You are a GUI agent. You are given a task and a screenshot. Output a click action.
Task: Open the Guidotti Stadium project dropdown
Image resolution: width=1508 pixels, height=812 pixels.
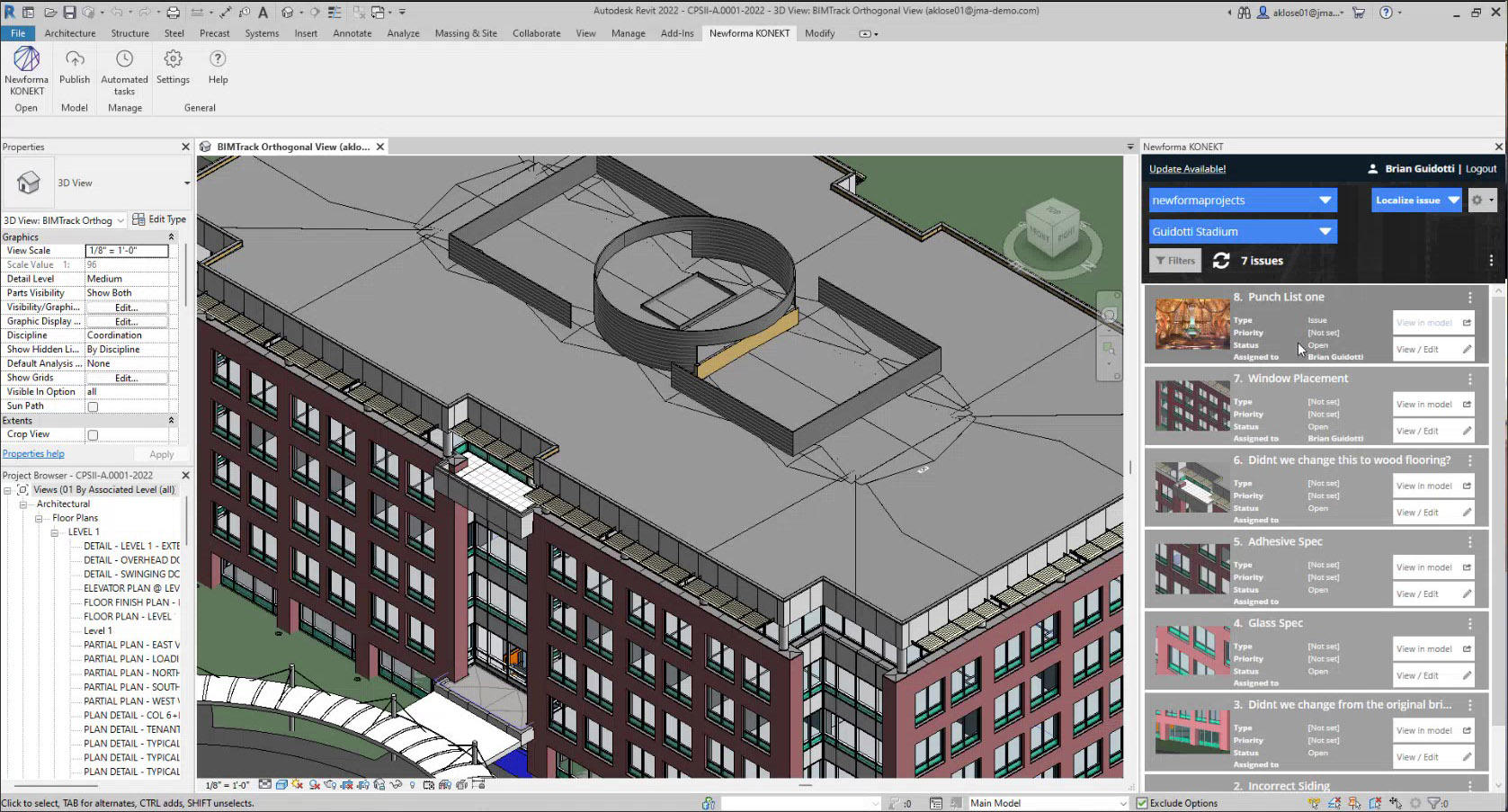point(1243,232)
